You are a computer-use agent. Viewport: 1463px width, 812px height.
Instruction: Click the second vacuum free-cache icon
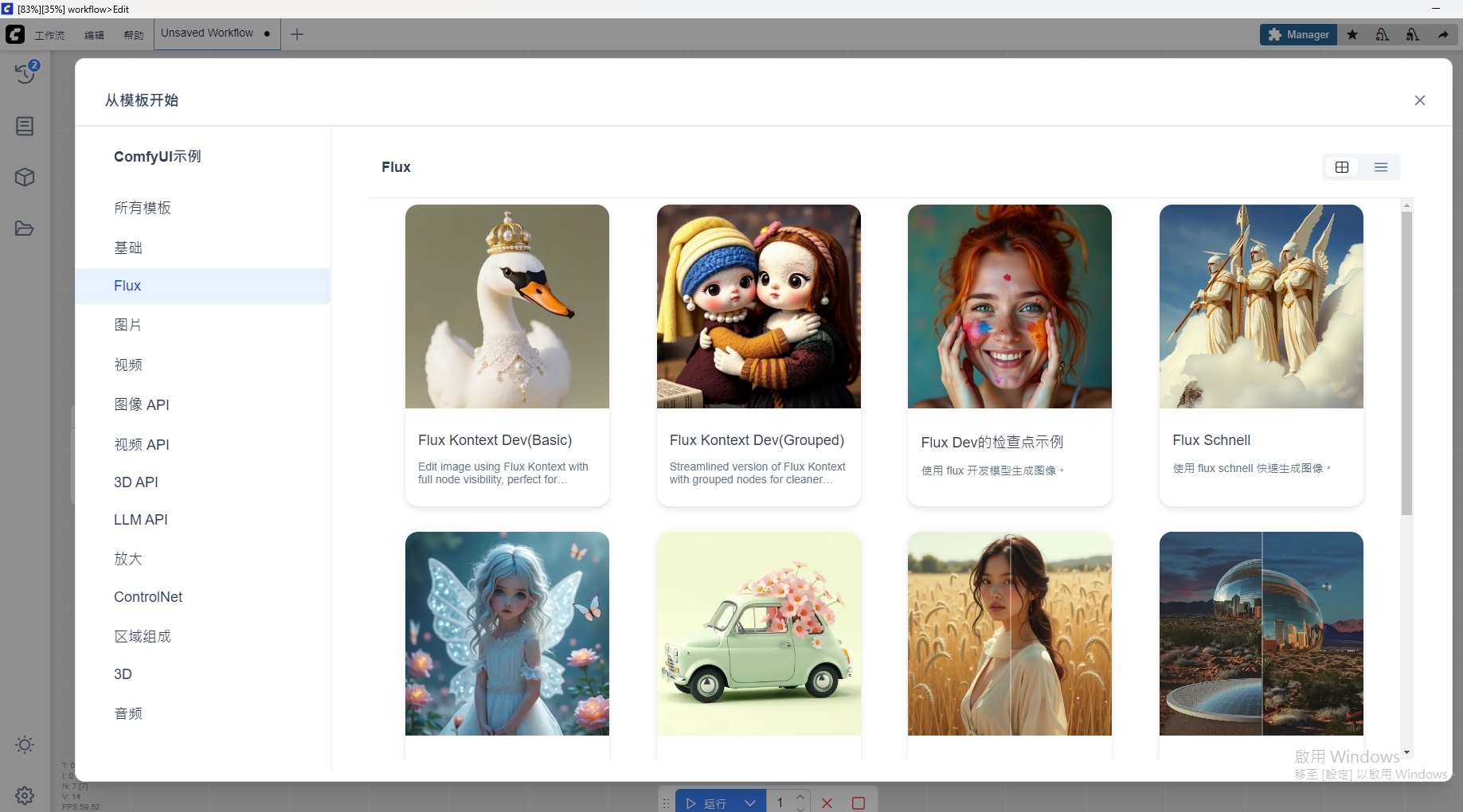pyautogui.click(x=1413, y=35)
